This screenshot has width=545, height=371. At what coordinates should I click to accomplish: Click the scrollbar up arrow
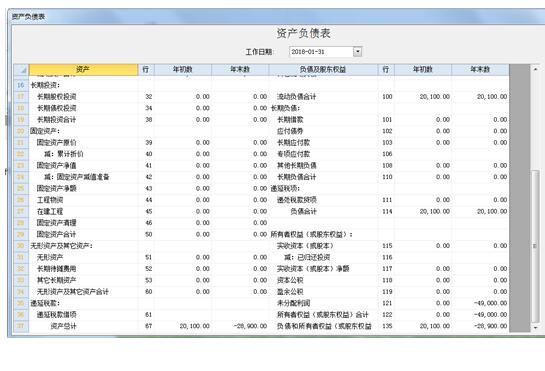pyautogui.click(x=535, y=69)
